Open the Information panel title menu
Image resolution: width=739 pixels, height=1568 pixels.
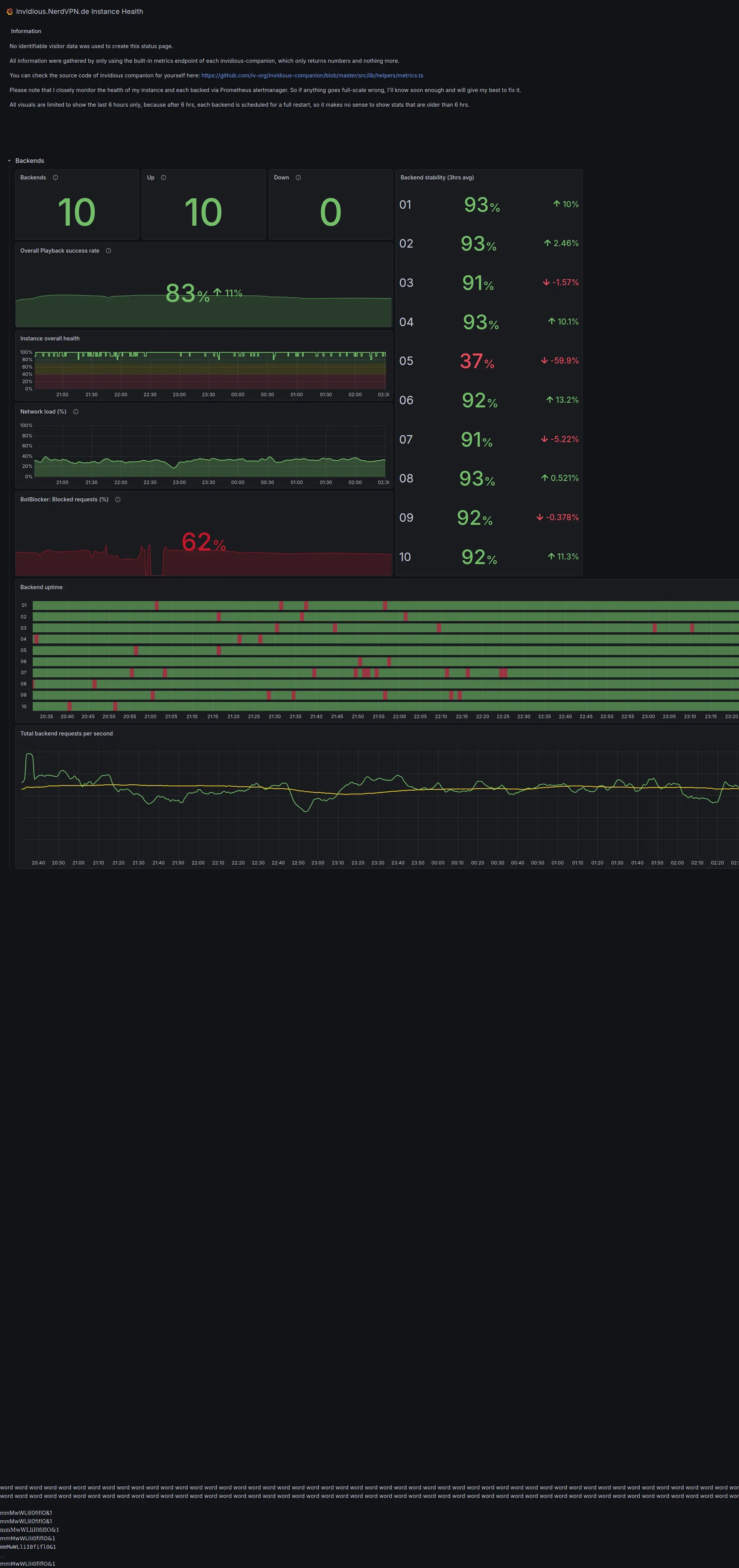pos(26,31)
